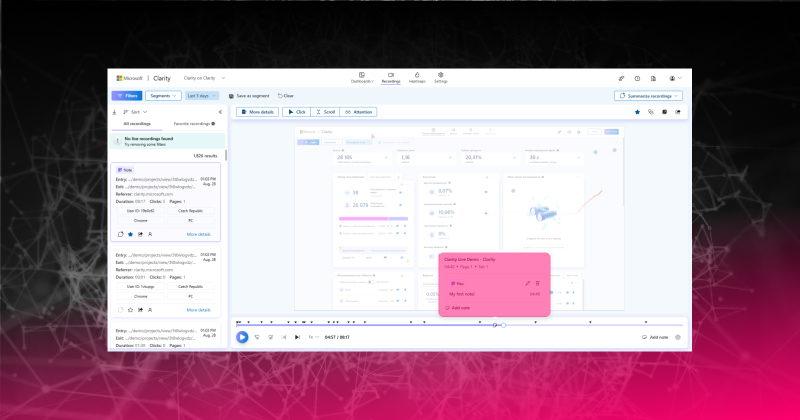Image resolution: width=800 pixels, height=420 pixels.
Task: Open the documentation icon in header
Action: 653,79
